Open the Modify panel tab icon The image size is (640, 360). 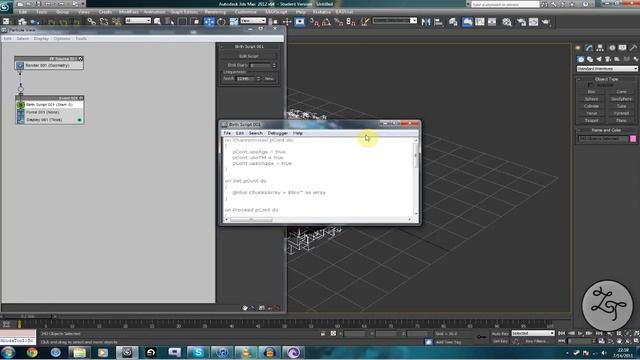click(589, 48)
